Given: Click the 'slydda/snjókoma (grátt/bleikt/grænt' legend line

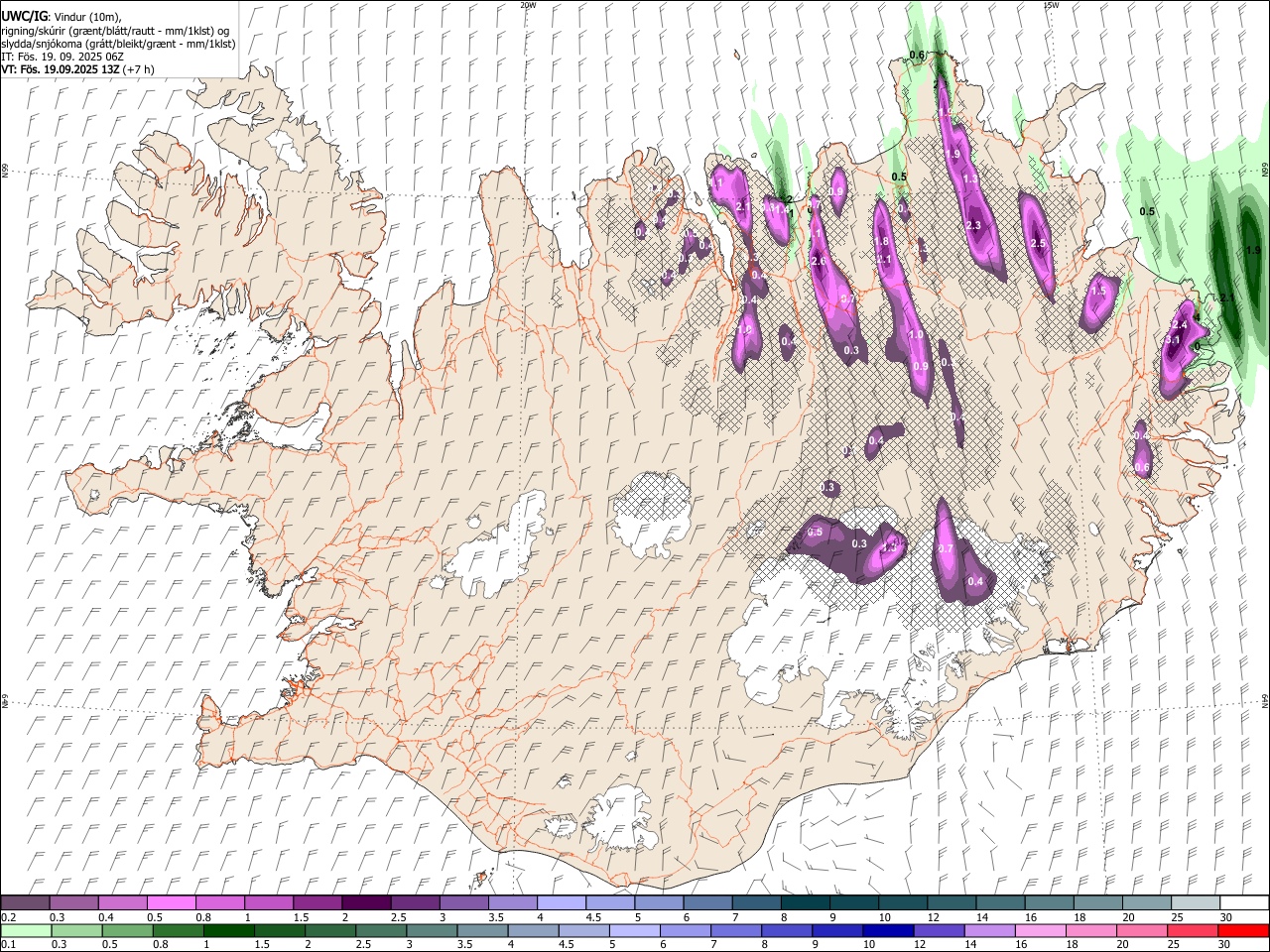Looking at the screenshot, I should pyautogui.click(x=118, y=44).
